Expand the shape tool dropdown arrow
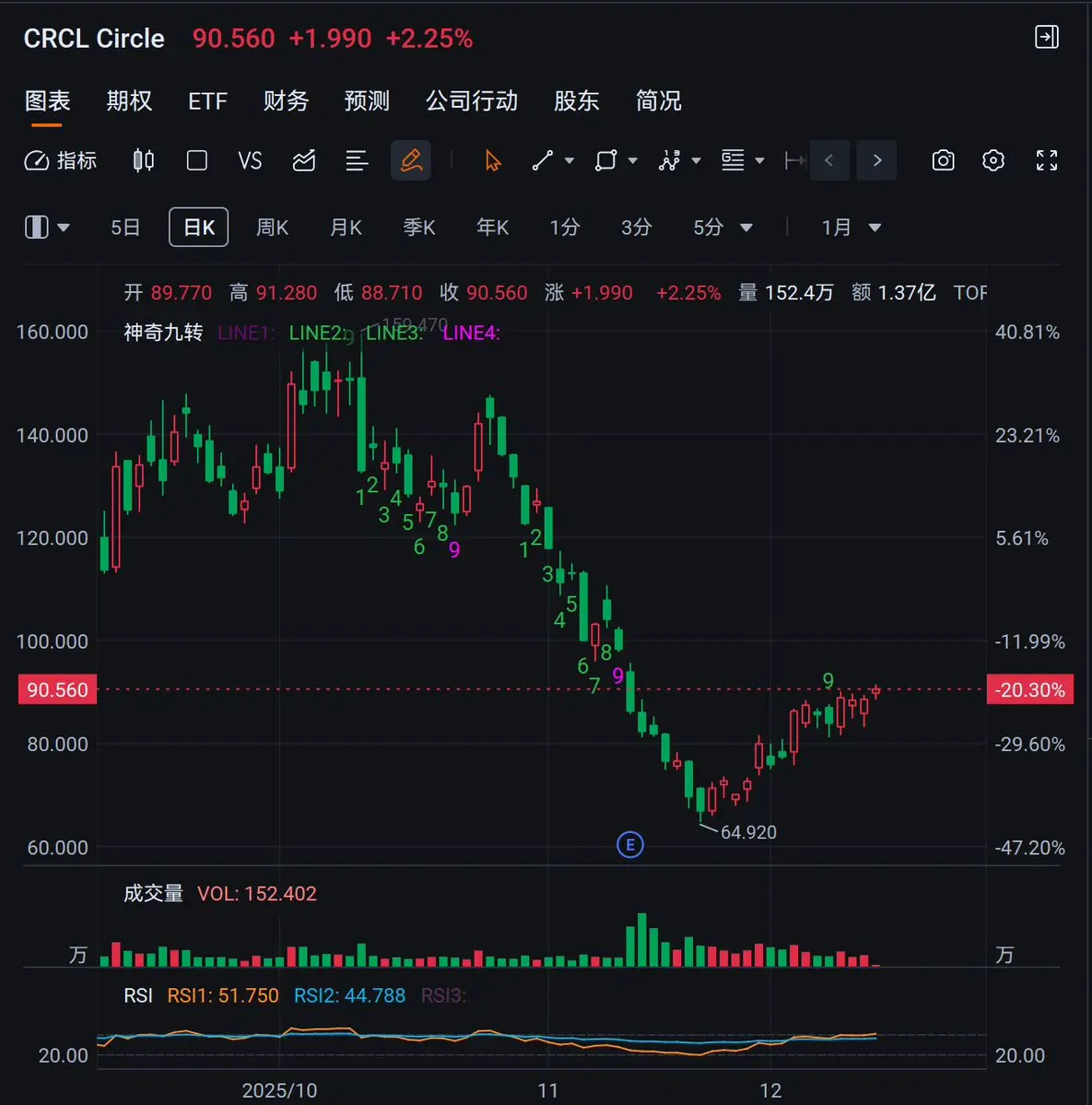This screenshot has width=1092, height=1105. [633, 160]
